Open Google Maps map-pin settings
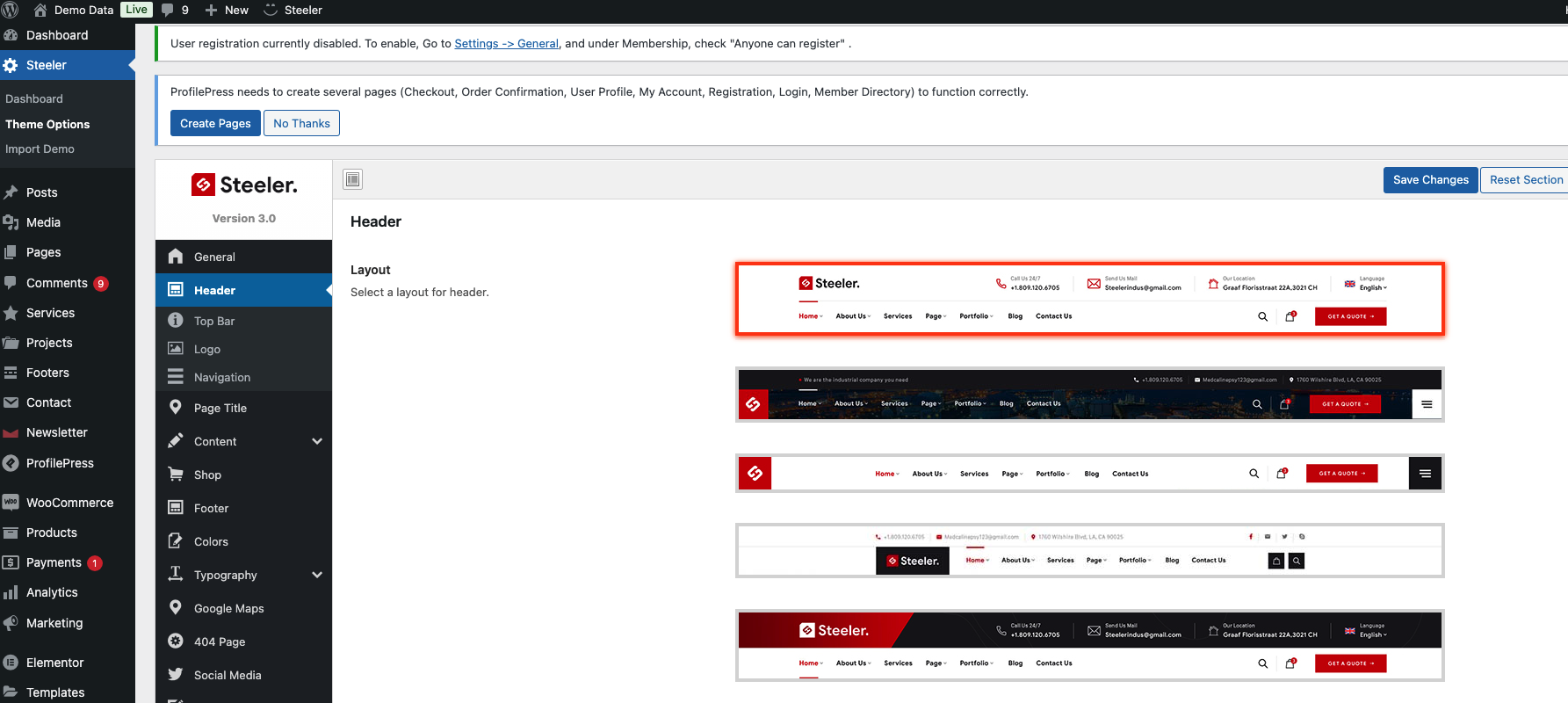 click(243, 608)
